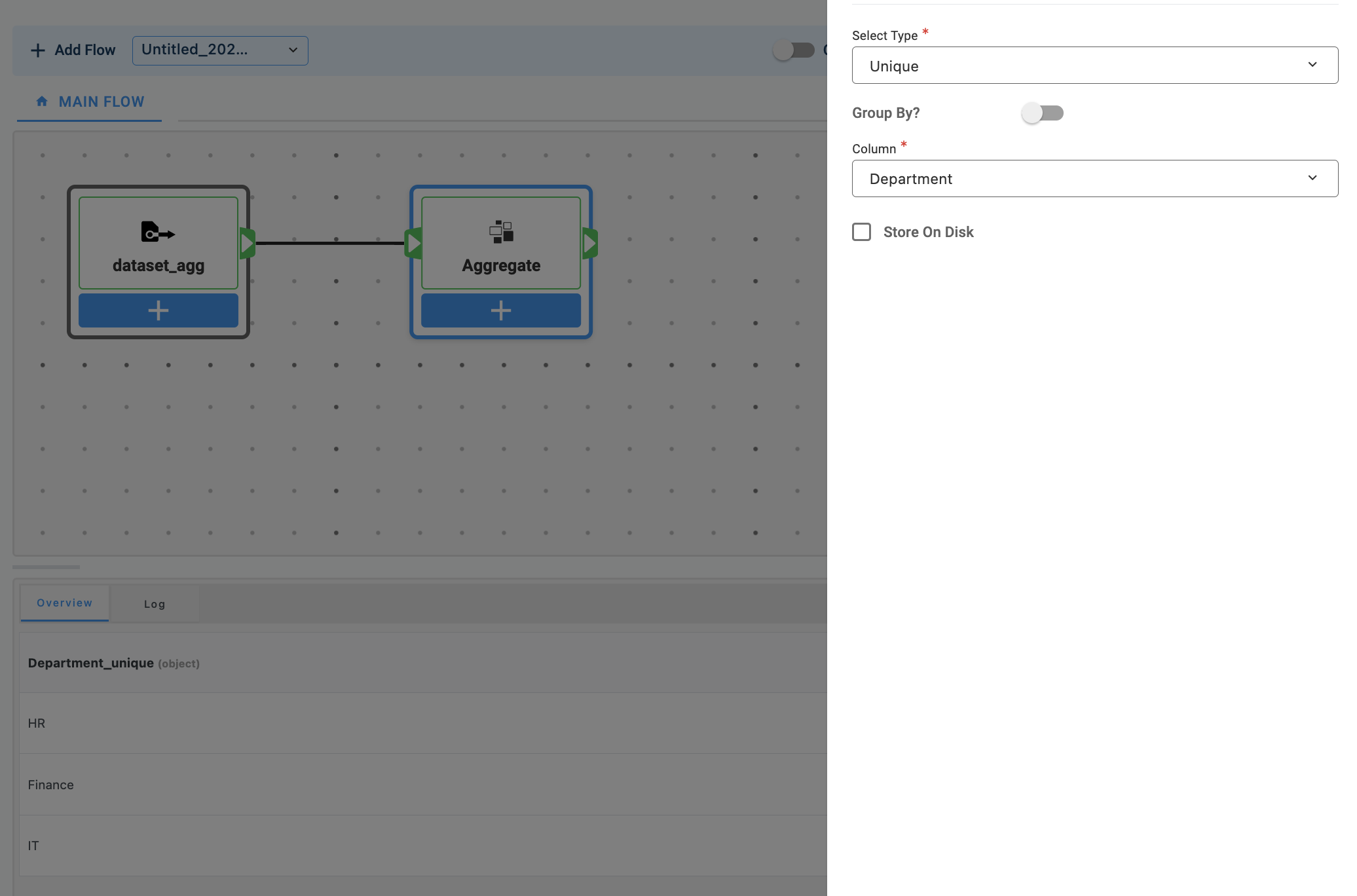Click the Add Flow button
The height and width of the screenshot is (896, 1357).
(73, 50)
